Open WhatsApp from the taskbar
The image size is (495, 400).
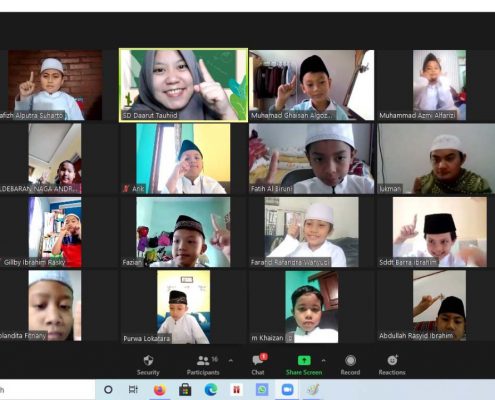pos(262,389)
